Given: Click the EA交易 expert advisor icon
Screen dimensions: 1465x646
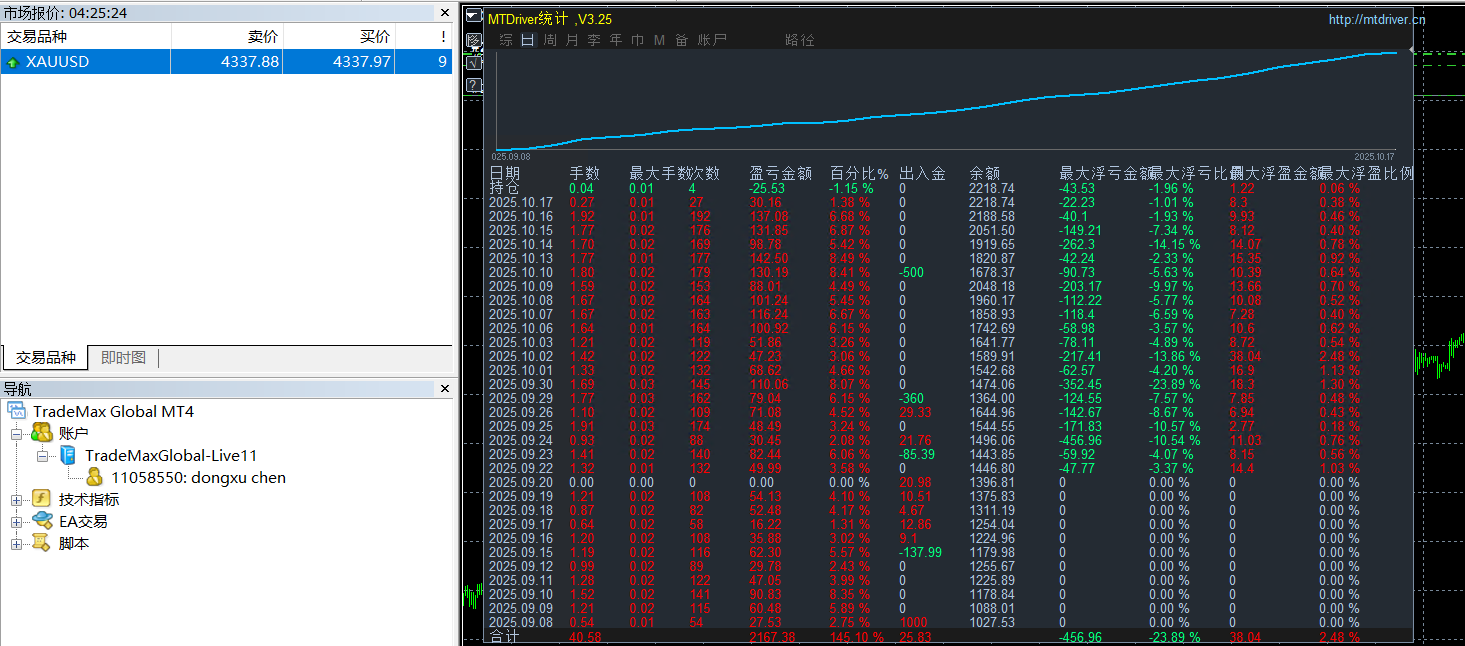Looking at the screenshot, I should coord(42,521).
